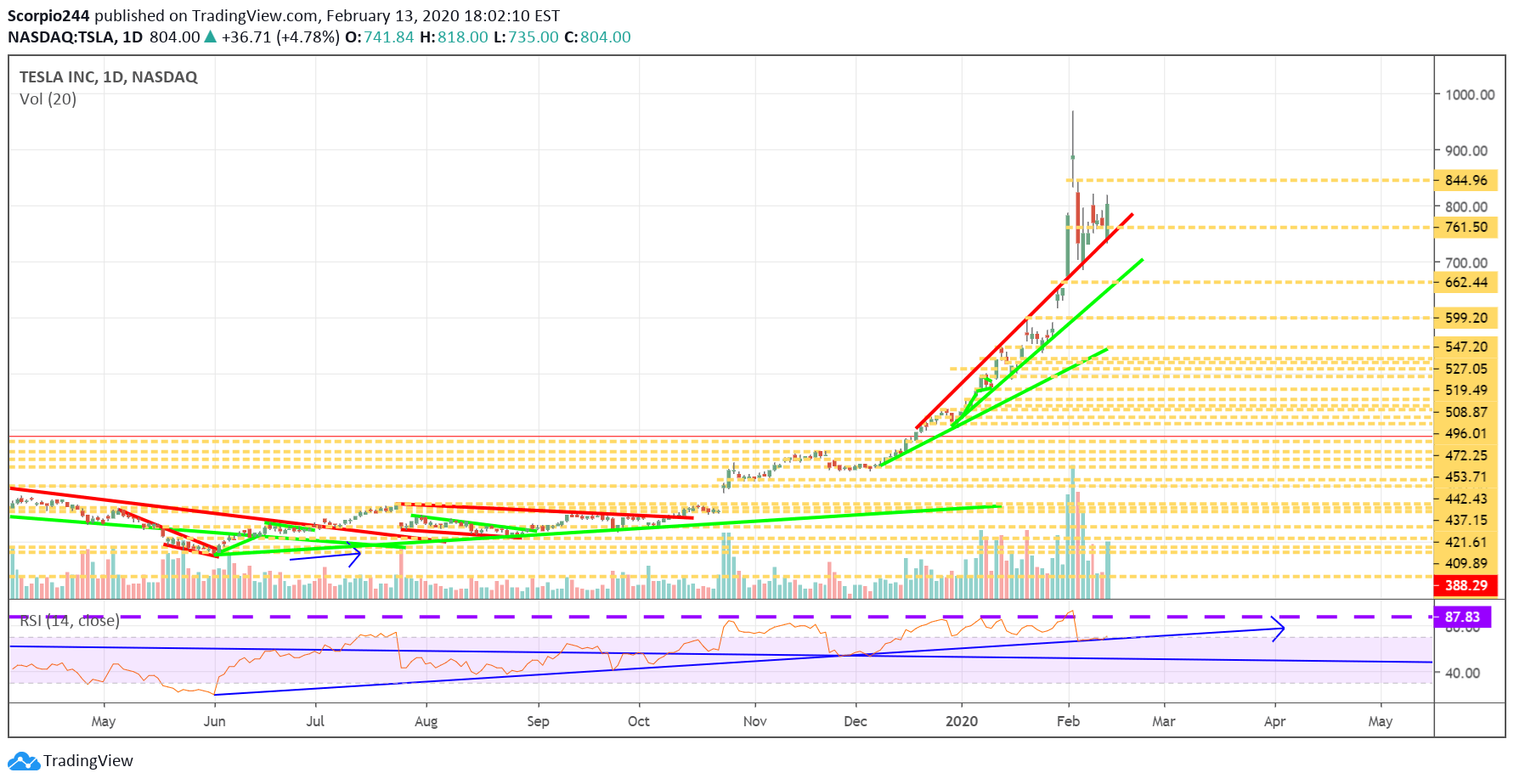Click the red 388.29 price label
The image size is (1514, 784).
click(x=1466, y=585)
